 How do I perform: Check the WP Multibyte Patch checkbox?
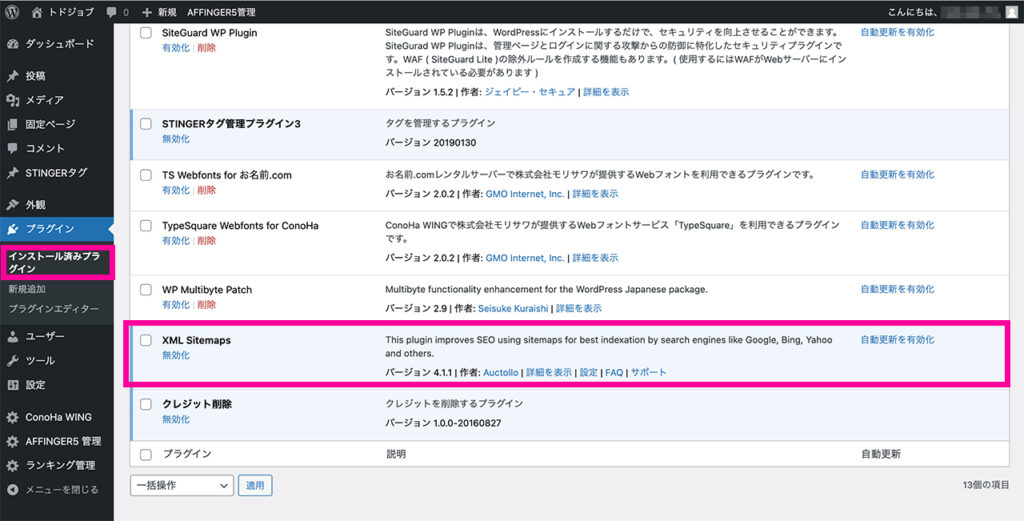[x=146, y=290]
